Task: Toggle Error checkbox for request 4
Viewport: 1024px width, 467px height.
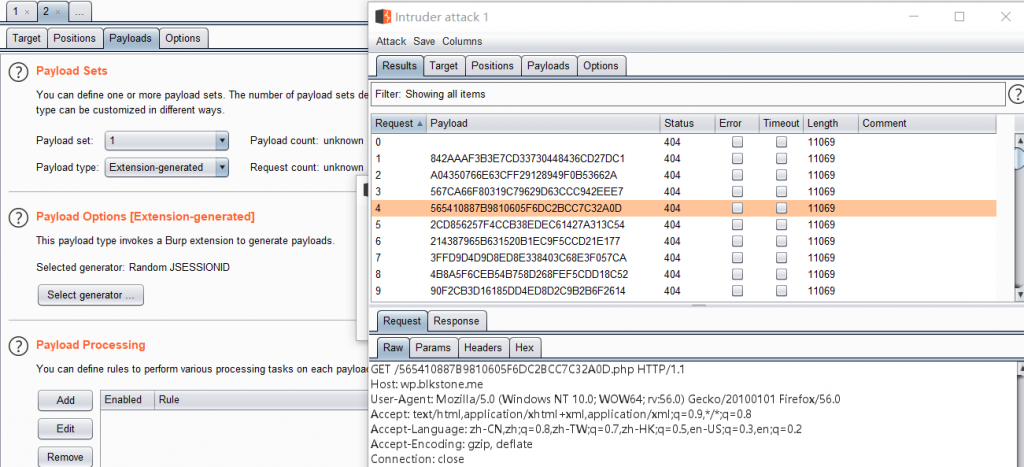Action: (737, 208)
